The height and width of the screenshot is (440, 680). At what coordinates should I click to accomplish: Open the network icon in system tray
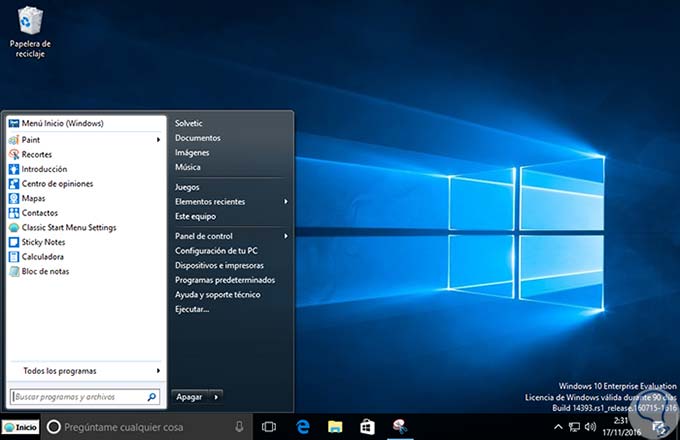coord(574,427)
